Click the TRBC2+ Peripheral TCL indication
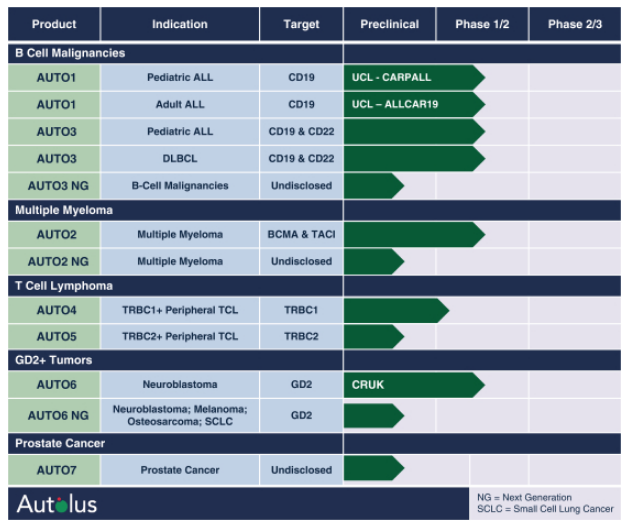This screenshot has height=526, width=626. point(180,336)
